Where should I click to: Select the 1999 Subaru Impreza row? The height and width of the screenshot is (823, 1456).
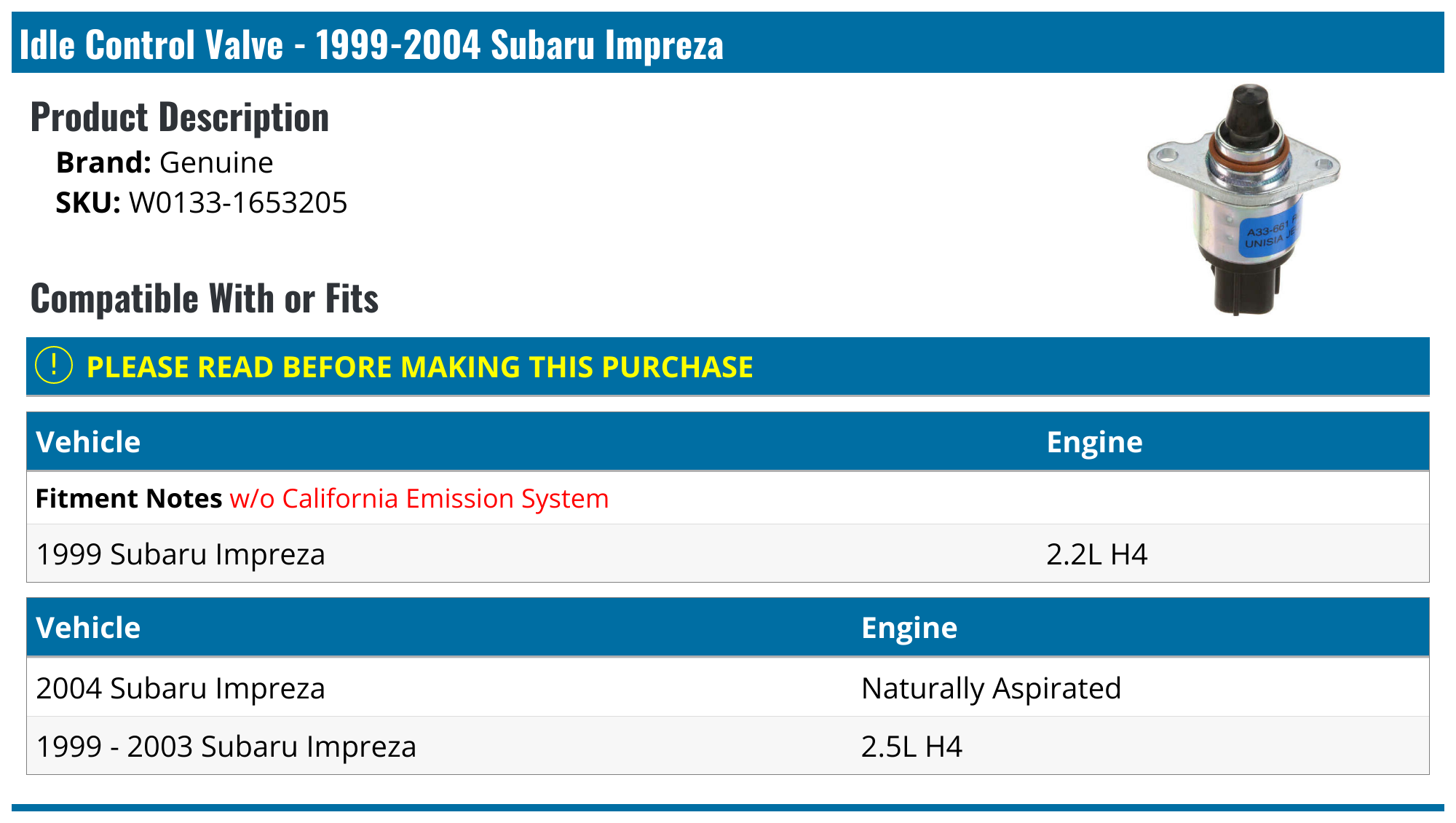(x=181, y=554)
